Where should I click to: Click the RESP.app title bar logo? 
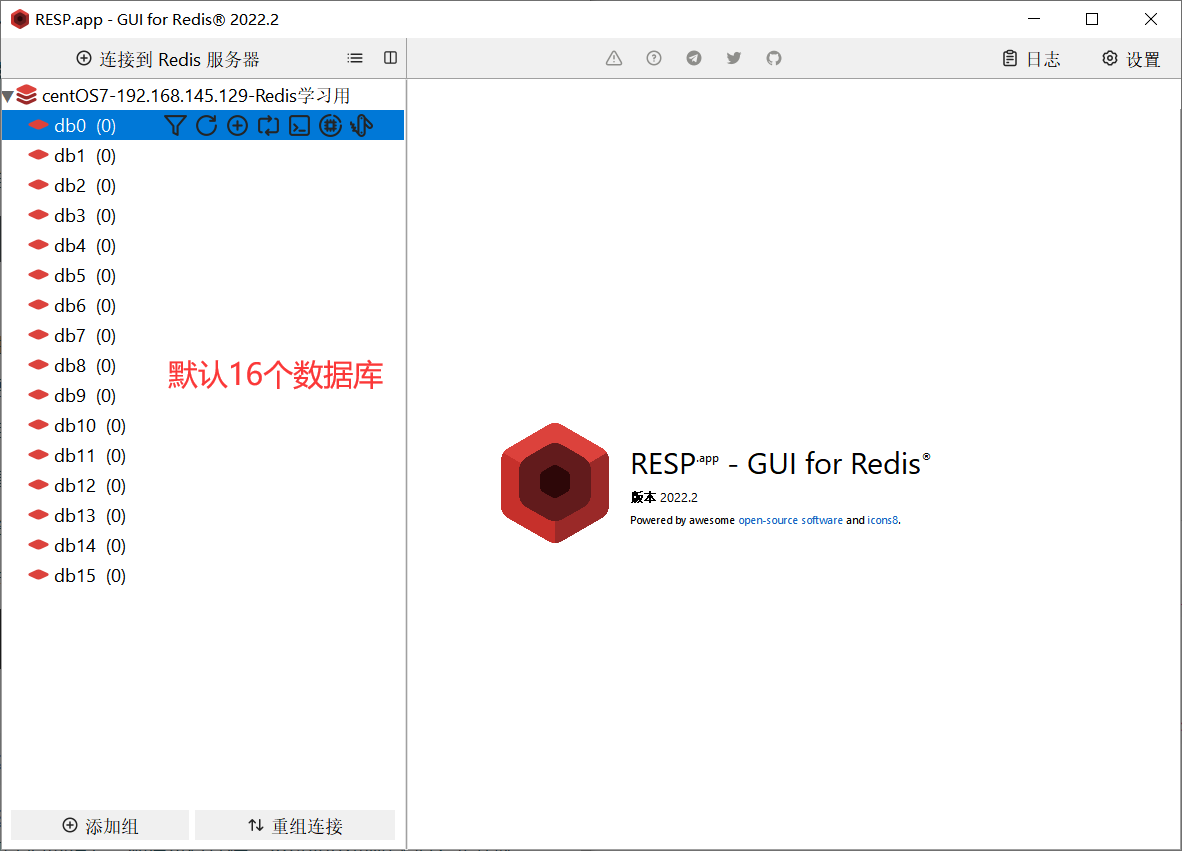click(20, 19)
